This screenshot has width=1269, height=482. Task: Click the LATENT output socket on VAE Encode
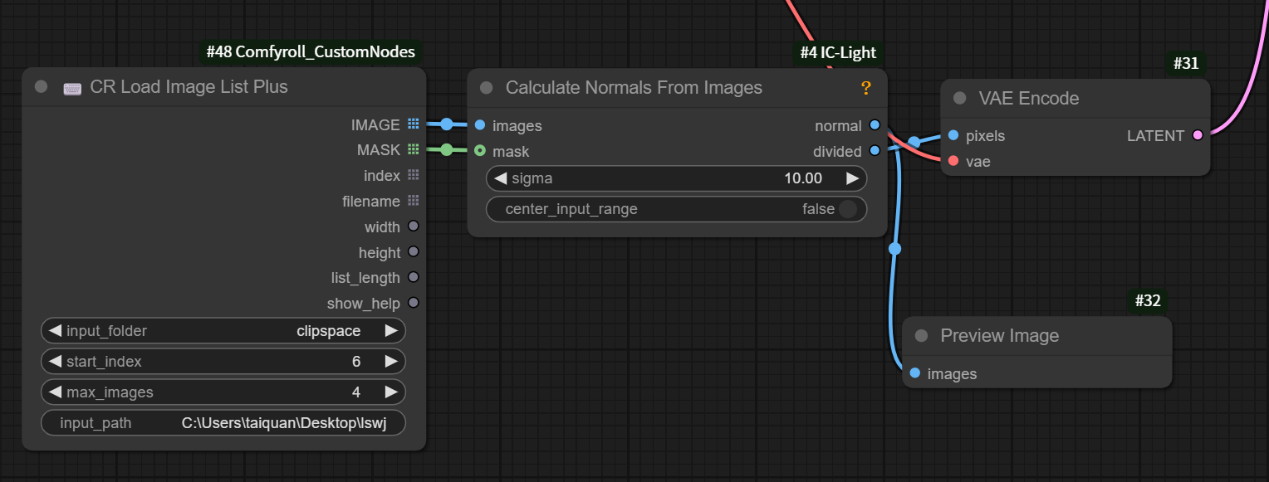tap(1197, 135)
